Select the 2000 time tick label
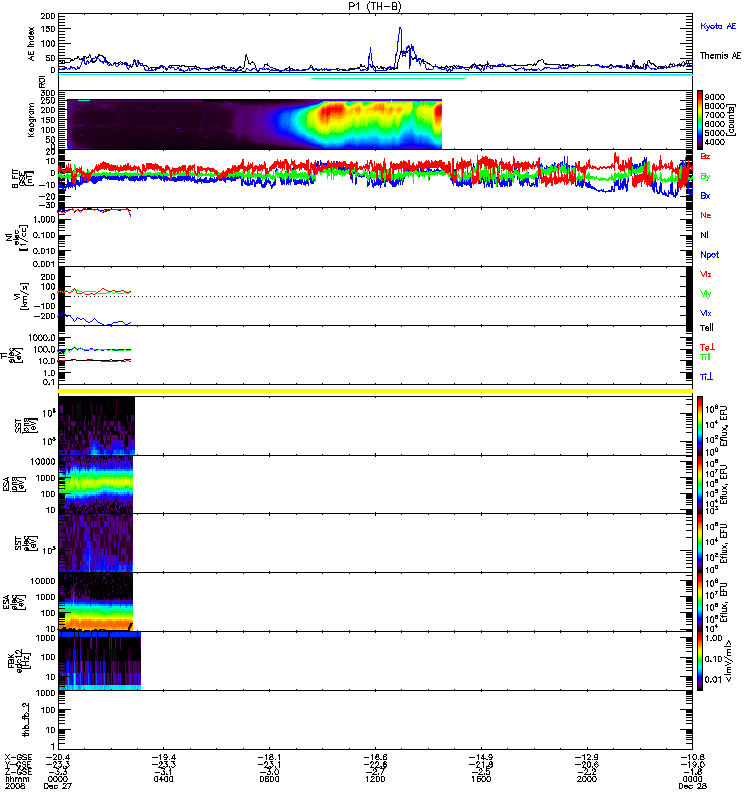 click(x=587, y=779)
